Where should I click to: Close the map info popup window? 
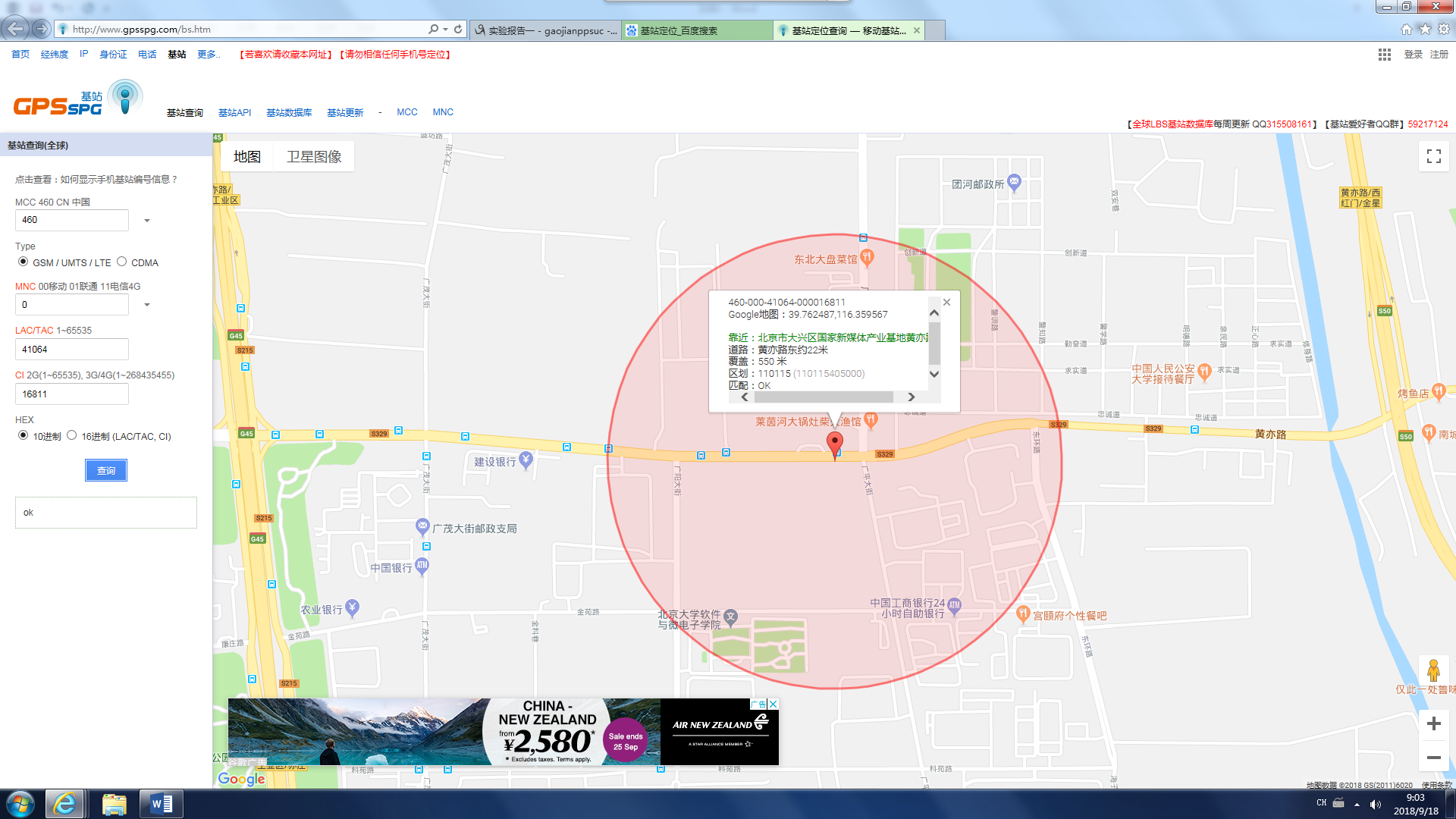click(946, 302)
